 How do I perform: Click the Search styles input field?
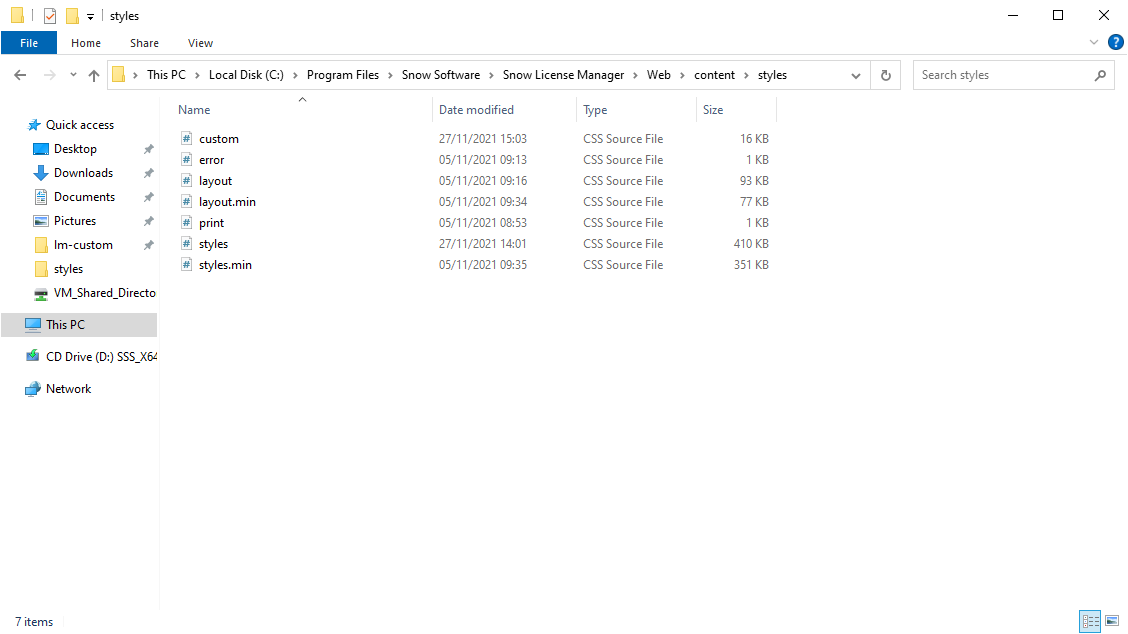(x=1000, y=75)
